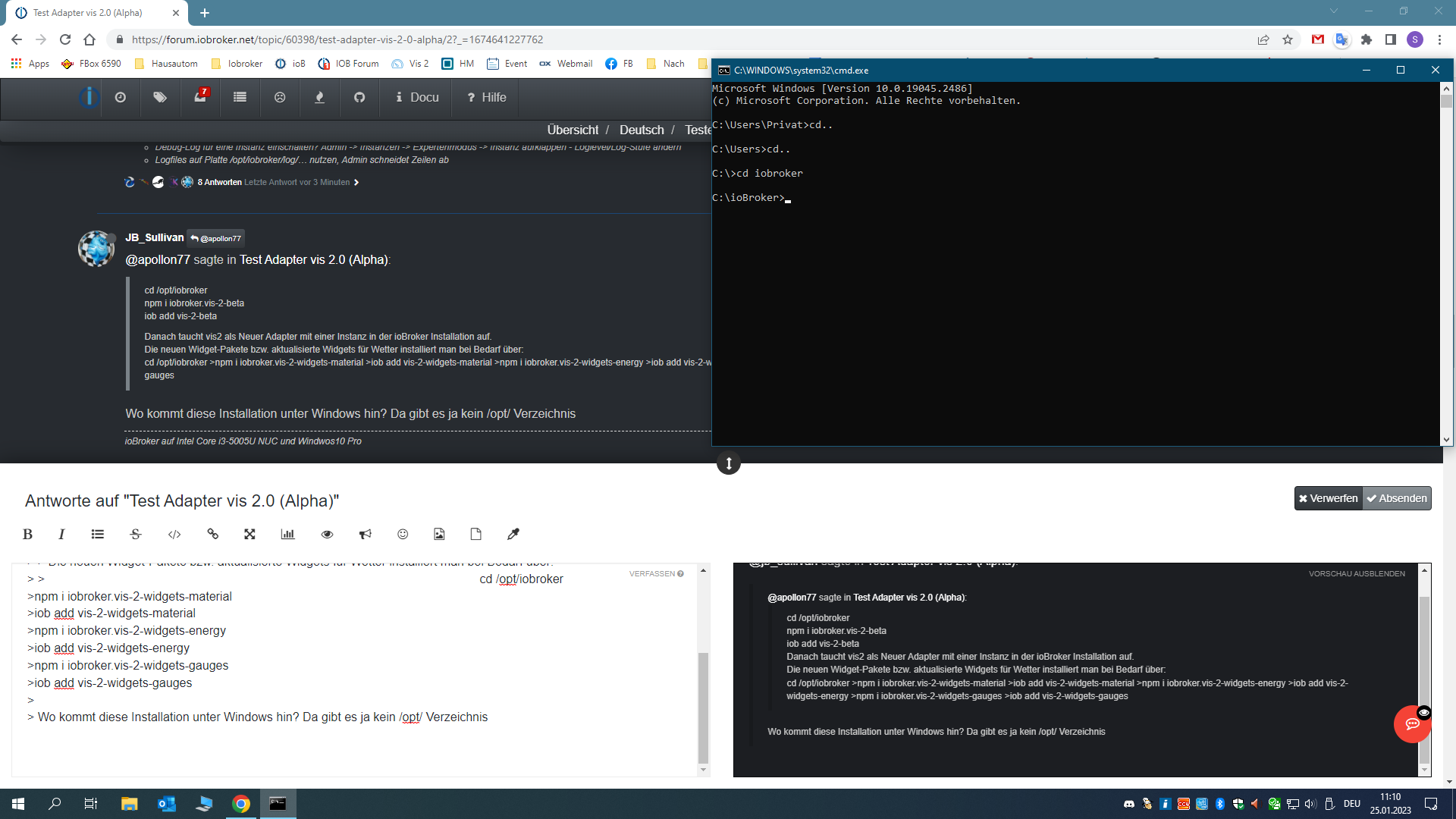Toggle fullscreen composer mode

(249, 534)
